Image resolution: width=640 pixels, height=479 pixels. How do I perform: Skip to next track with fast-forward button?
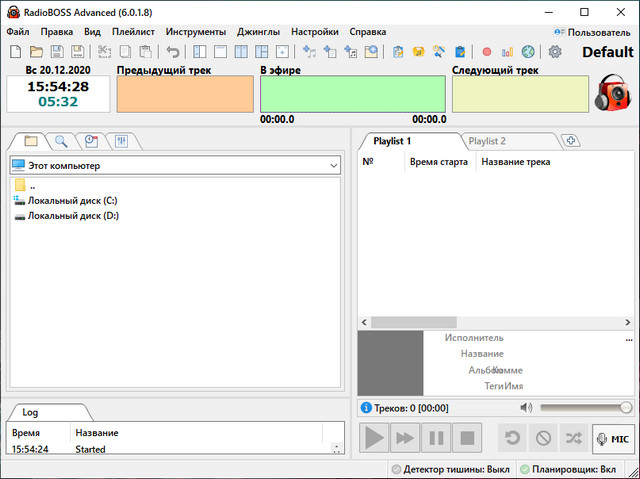405,437
